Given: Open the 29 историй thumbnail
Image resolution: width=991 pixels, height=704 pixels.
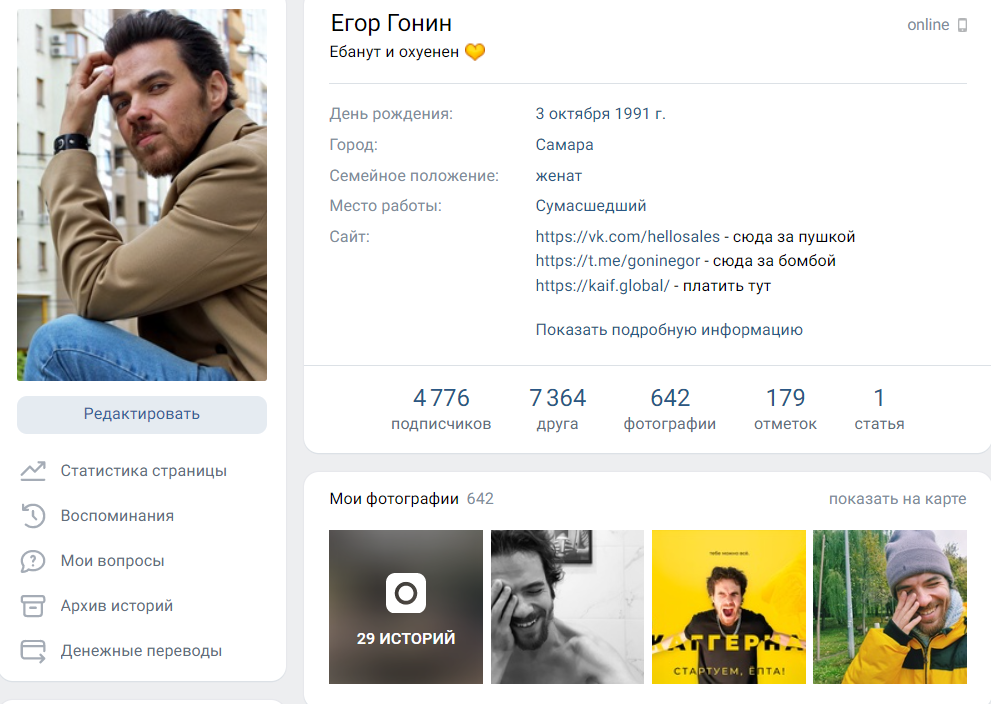Looking at the screenshot, I should (x=406, y=607).
